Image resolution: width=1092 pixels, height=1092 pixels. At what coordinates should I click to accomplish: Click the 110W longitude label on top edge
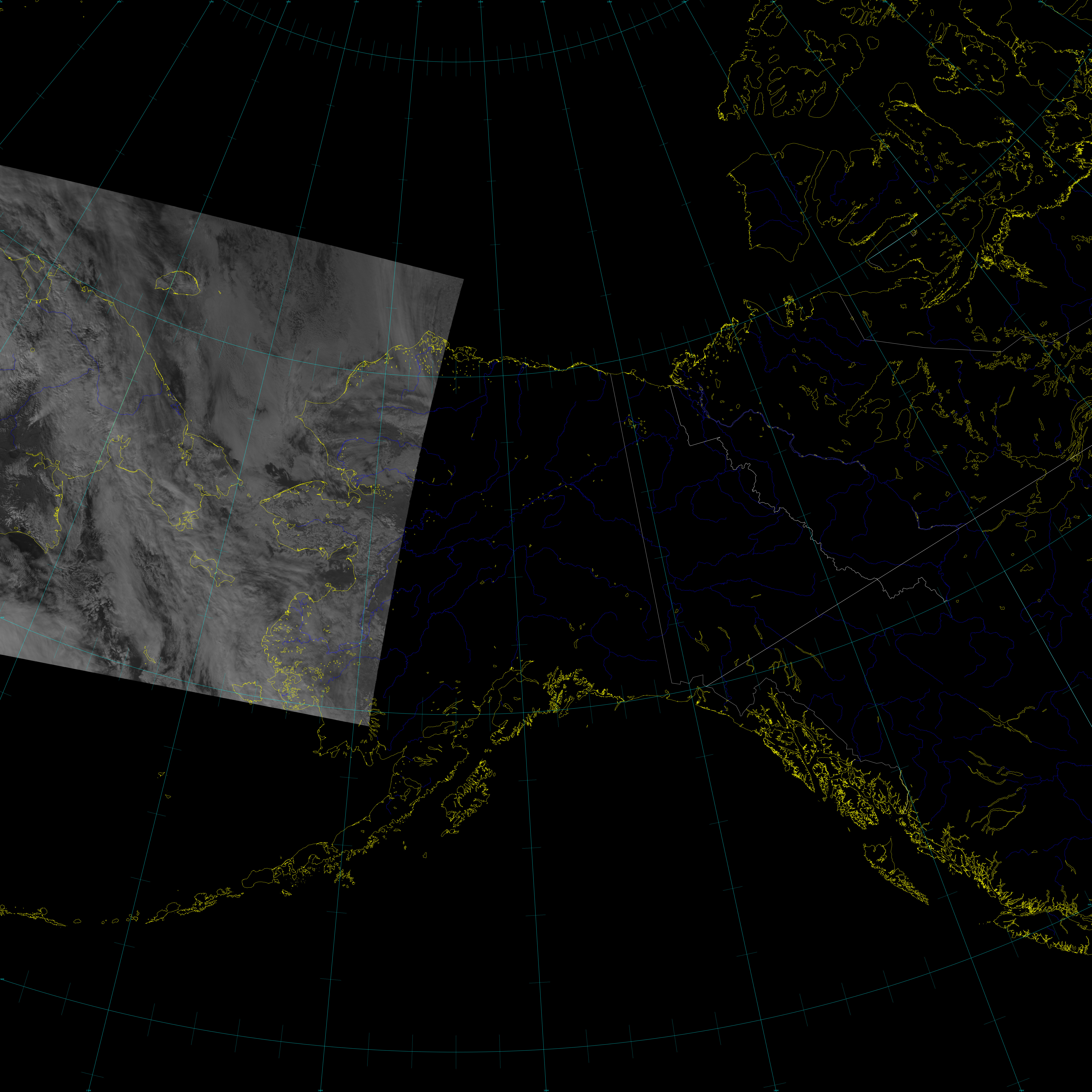773,2
